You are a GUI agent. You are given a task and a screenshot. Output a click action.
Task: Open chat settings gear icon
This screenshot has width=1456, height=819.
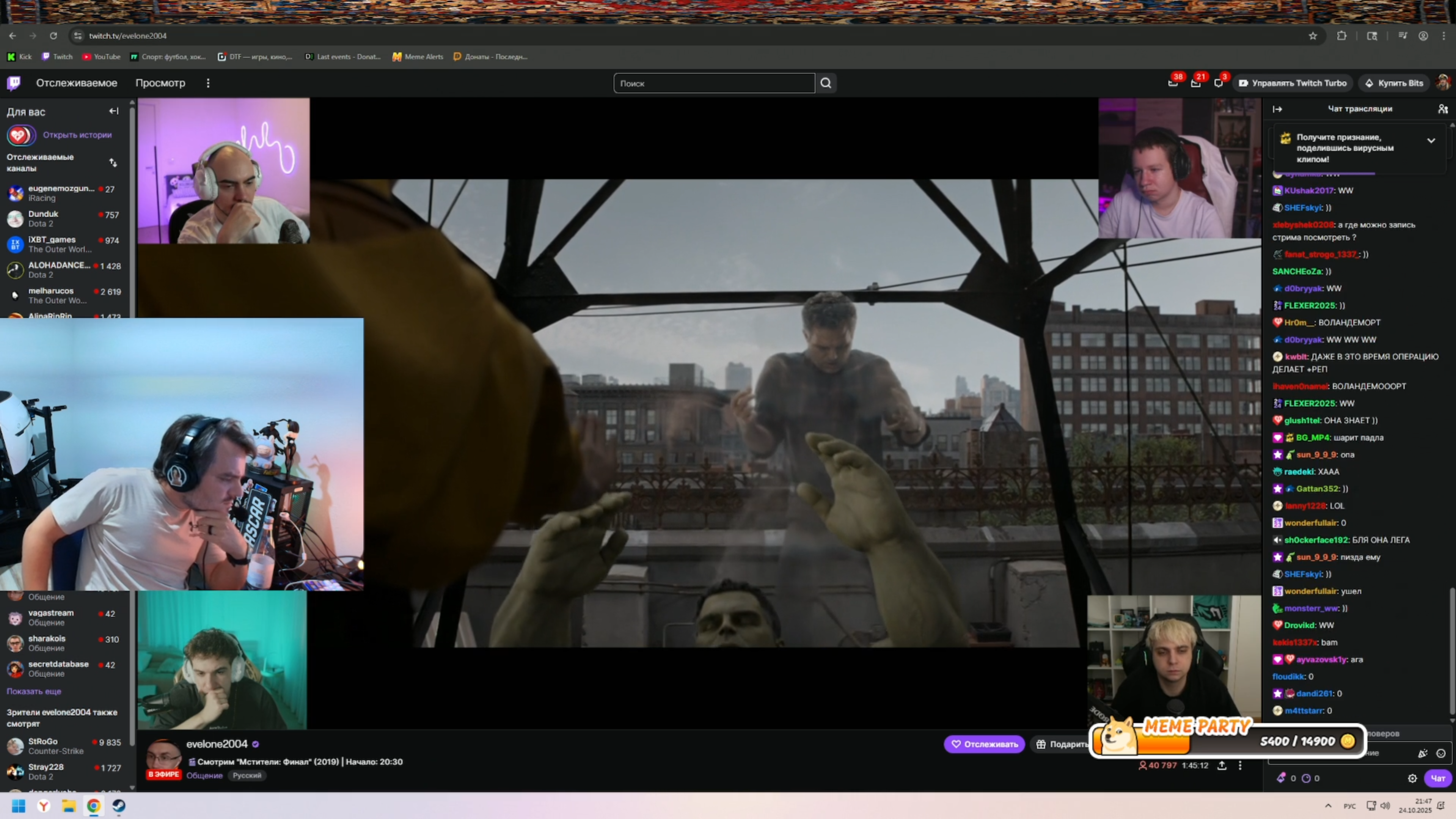[1412, 778]
